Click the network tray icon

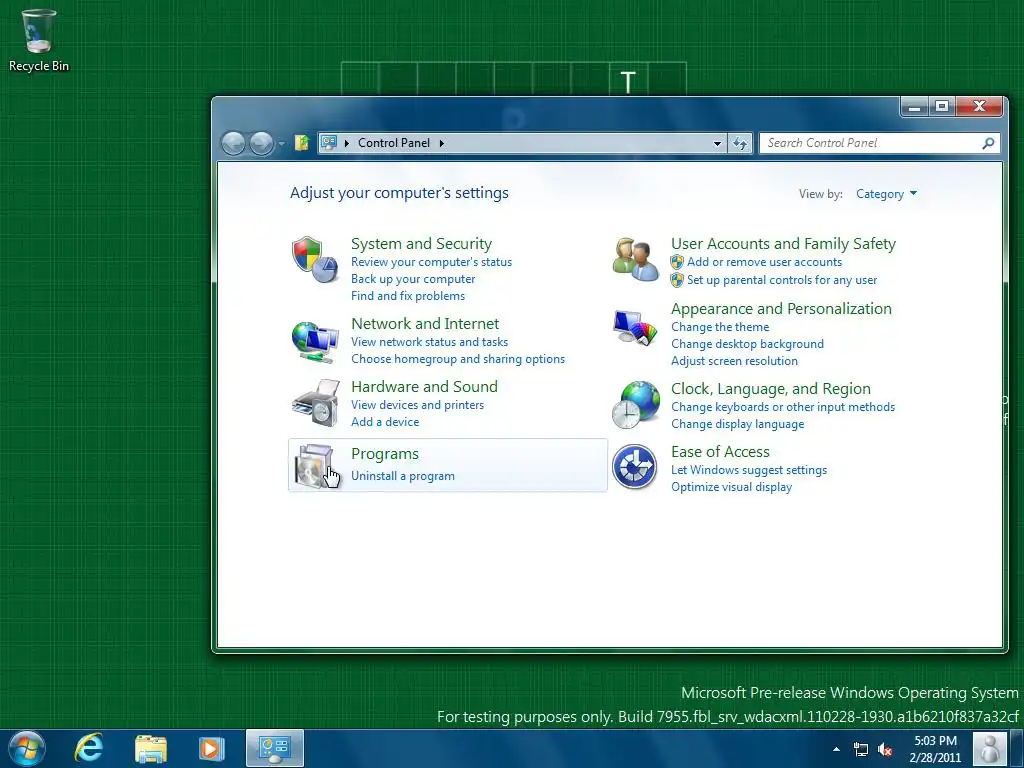(x=861, y=750)
